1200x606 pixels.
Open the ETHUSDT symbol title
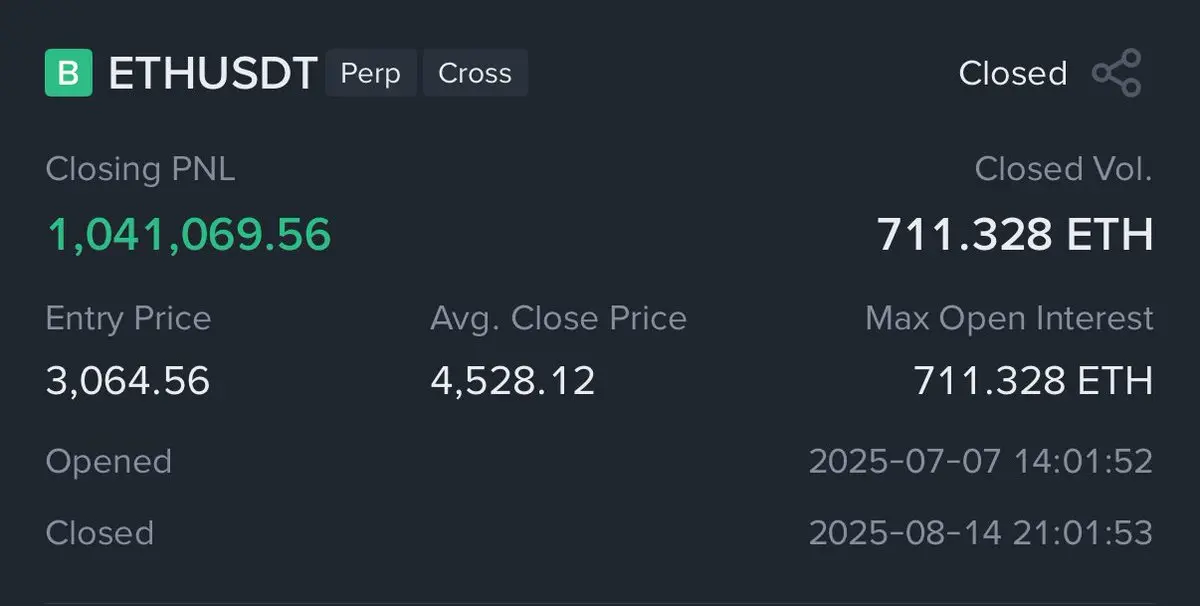point(213,74)
